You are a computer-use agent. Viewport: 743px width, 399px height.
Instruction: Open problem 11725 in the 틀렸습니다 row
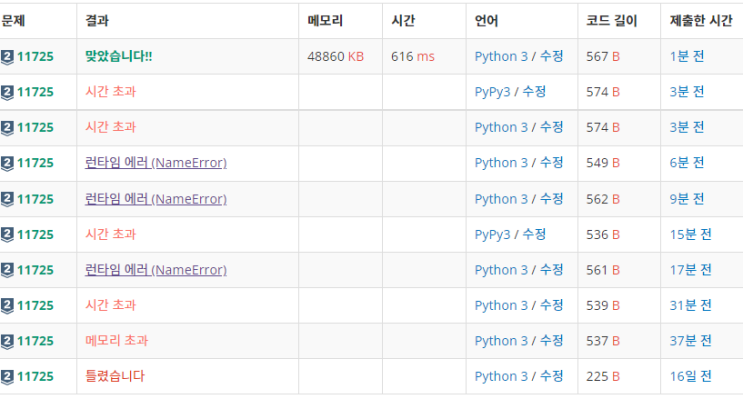click(x=36, y=377)
